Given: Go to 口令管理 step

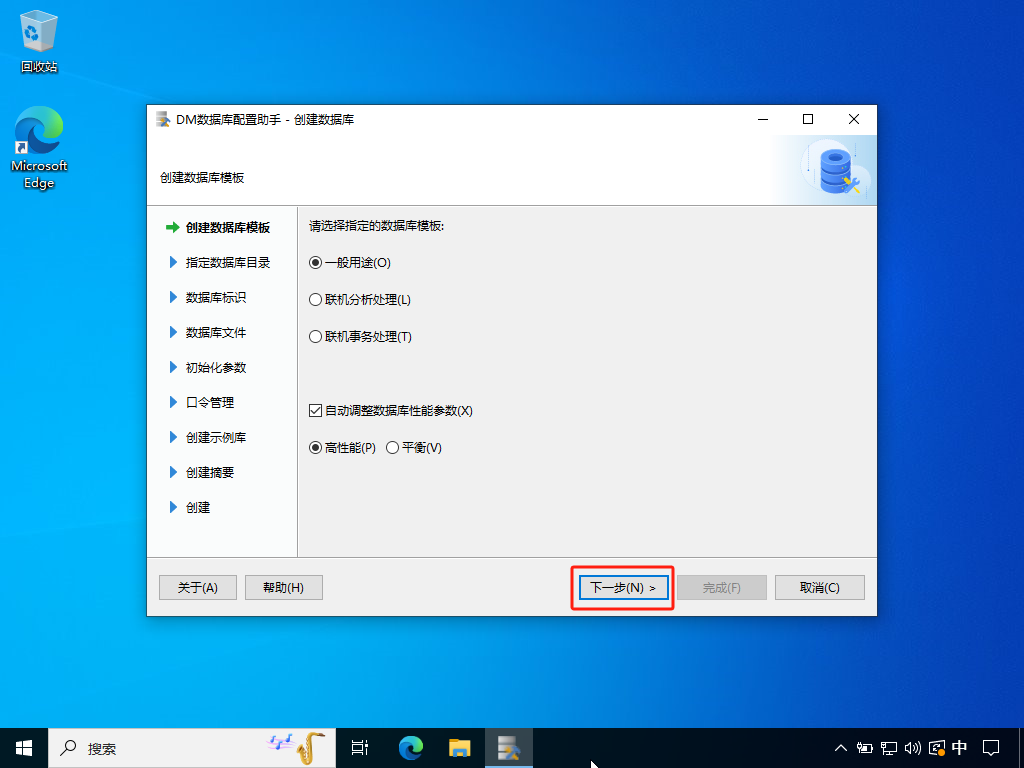Looking at the screenshot, I should pyautogui.click(x=202, y=402).
